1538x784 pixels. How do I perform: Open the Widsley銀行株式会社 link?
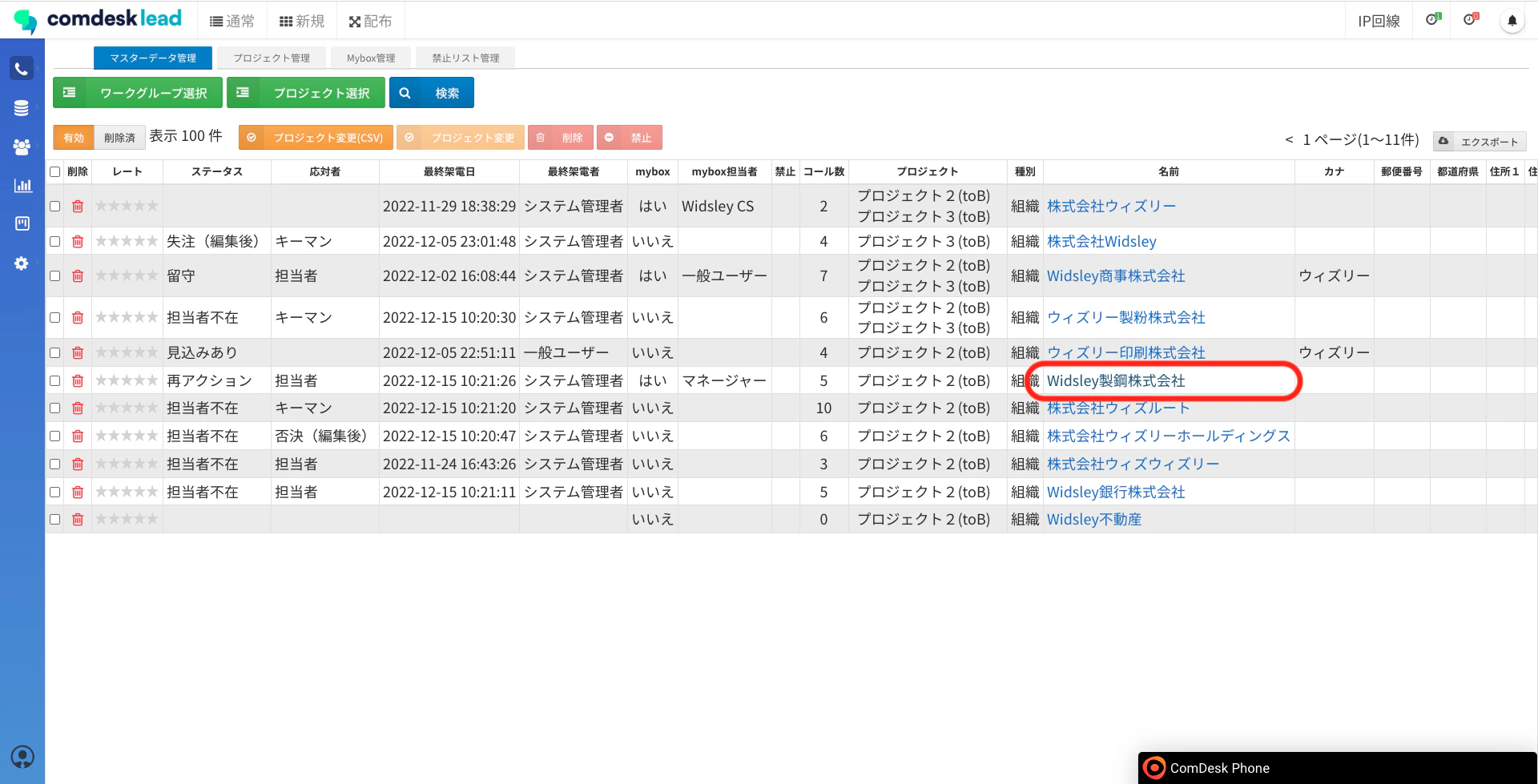click(x=1116, y=493)
